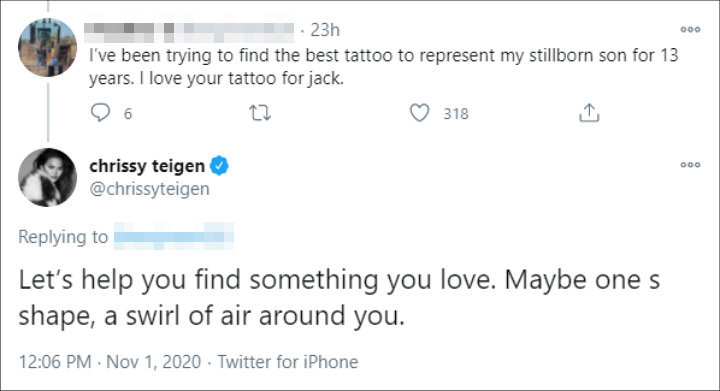The height and width of the screenshot is (391, 720).
Task: Open the 23h timestamp link
Action: coord(325,30)
